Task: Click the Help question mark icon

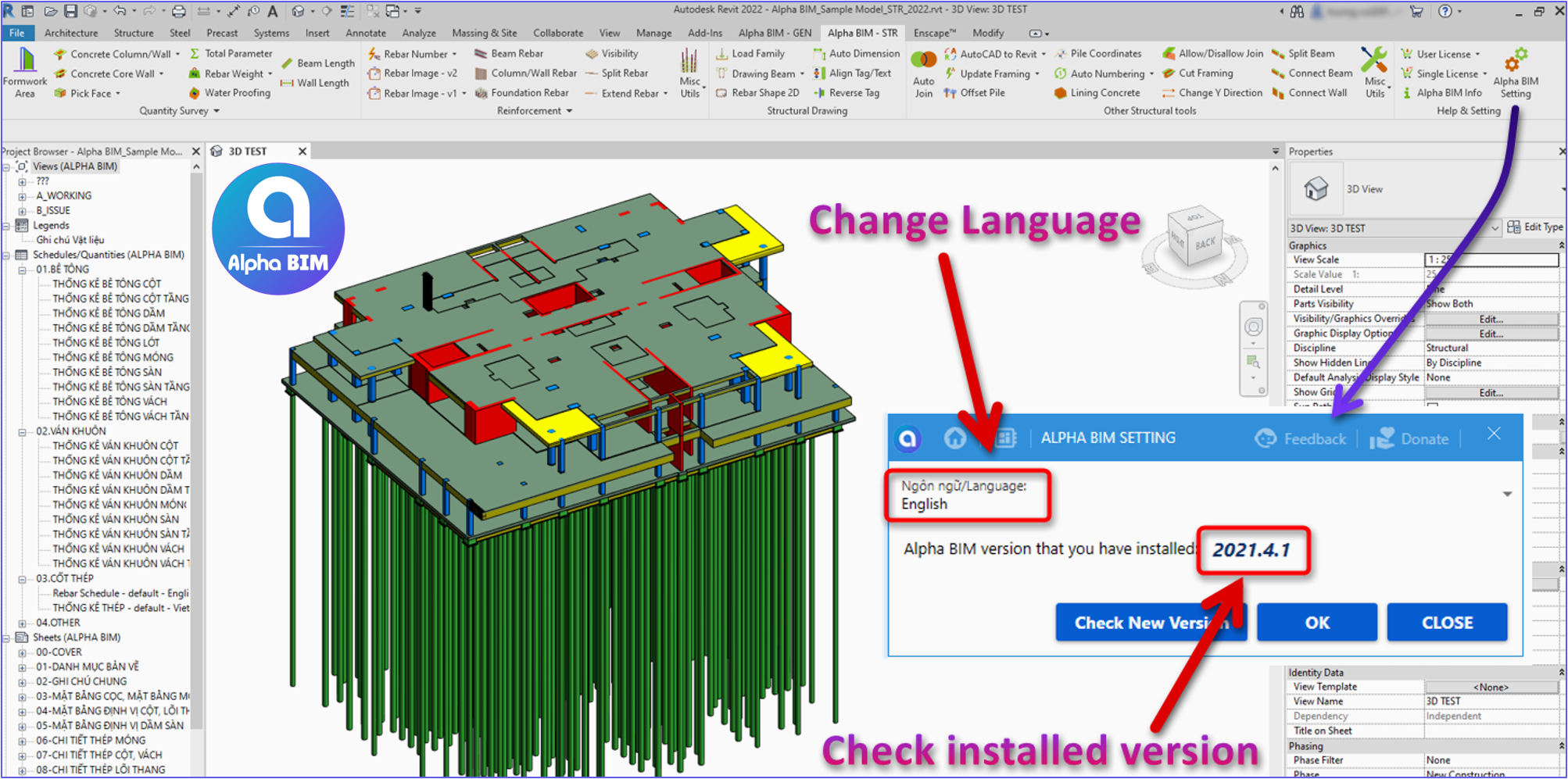Action: [x=1445, y=11]
